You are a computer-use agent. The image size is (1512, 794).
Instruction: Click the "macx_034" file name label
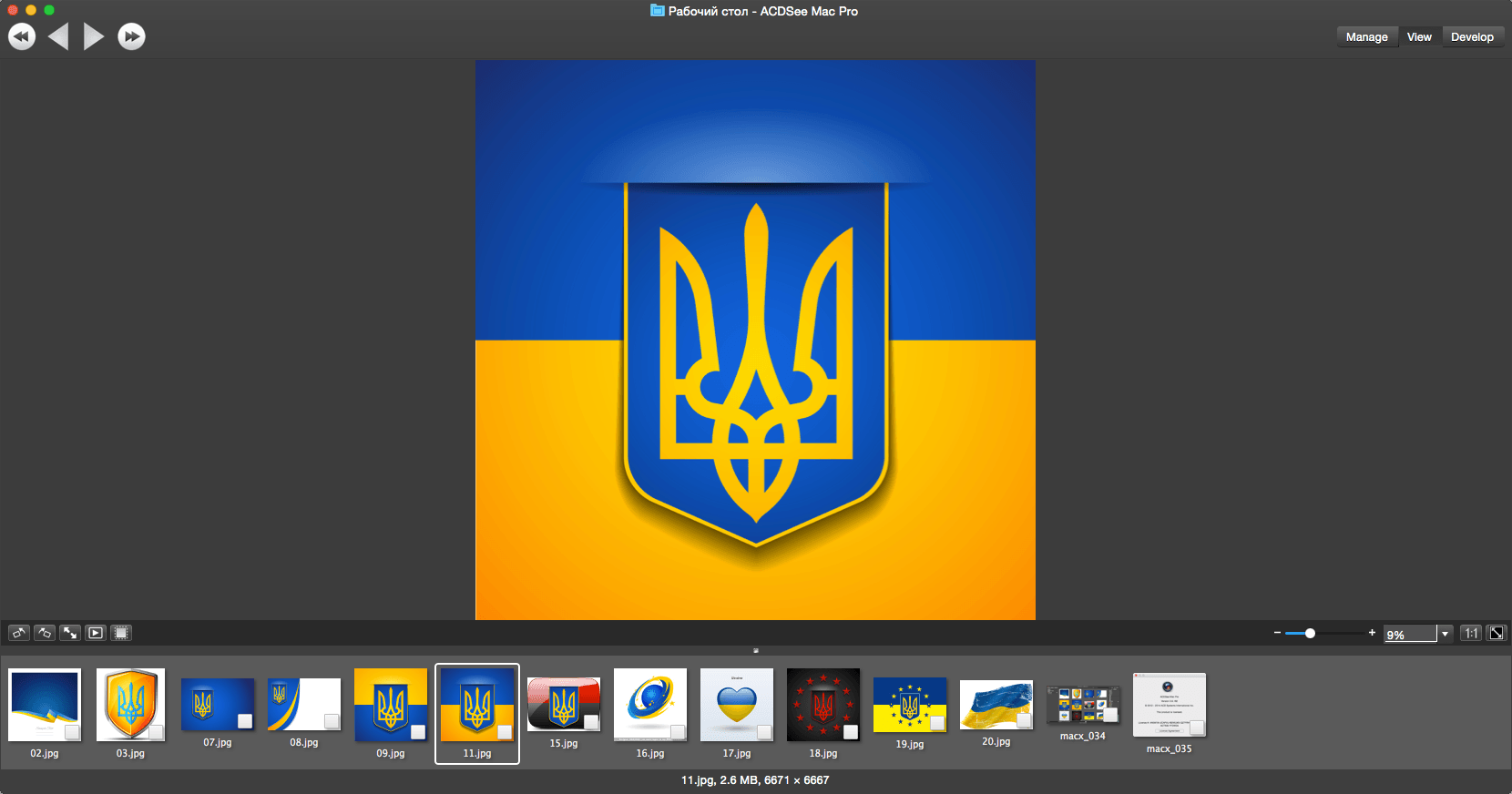click(x=1083, y=737)
